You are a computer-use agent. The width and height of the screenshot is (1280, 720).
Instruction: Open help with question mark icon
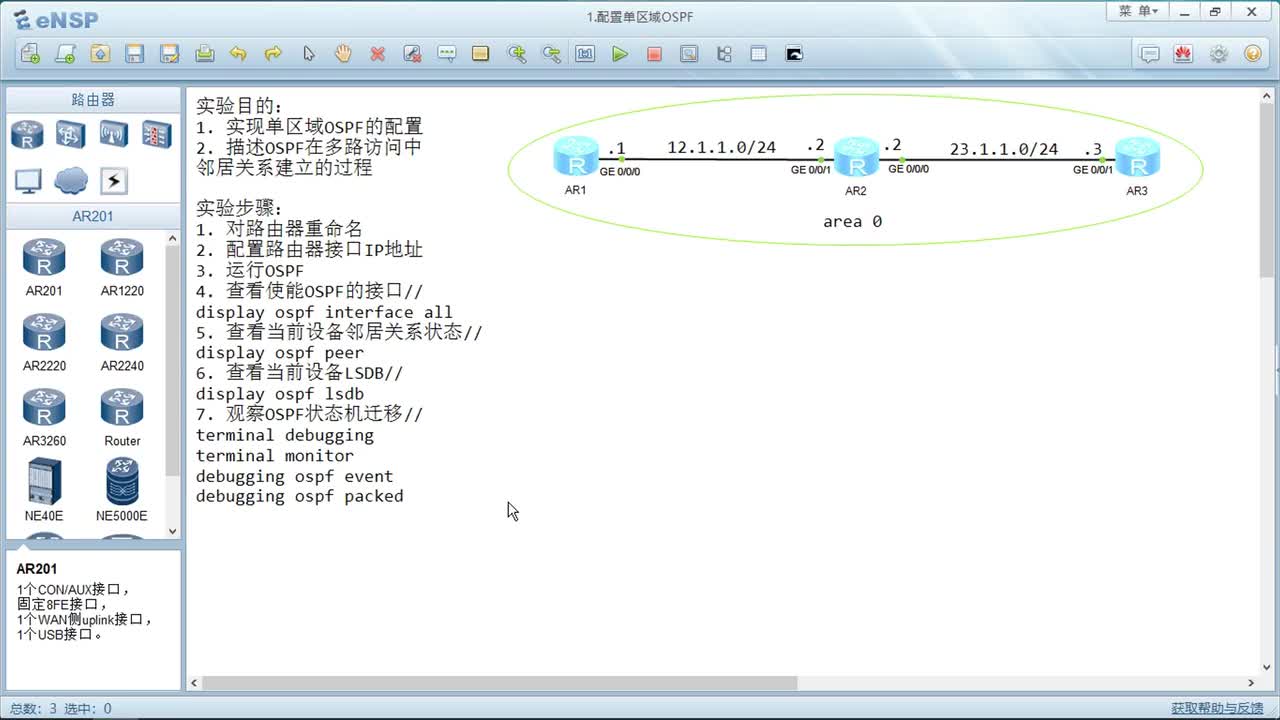coord(1252,54)
